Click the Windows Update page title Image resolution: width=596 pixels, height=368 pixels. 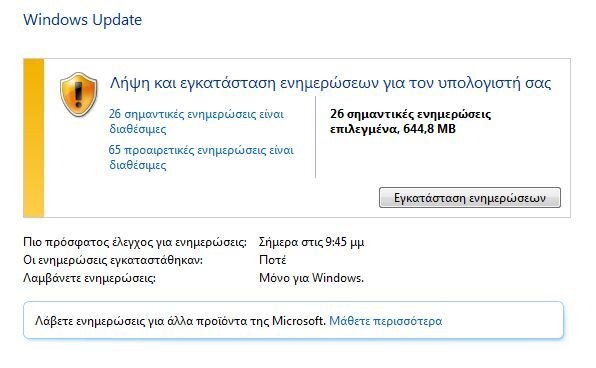(82, 19)
